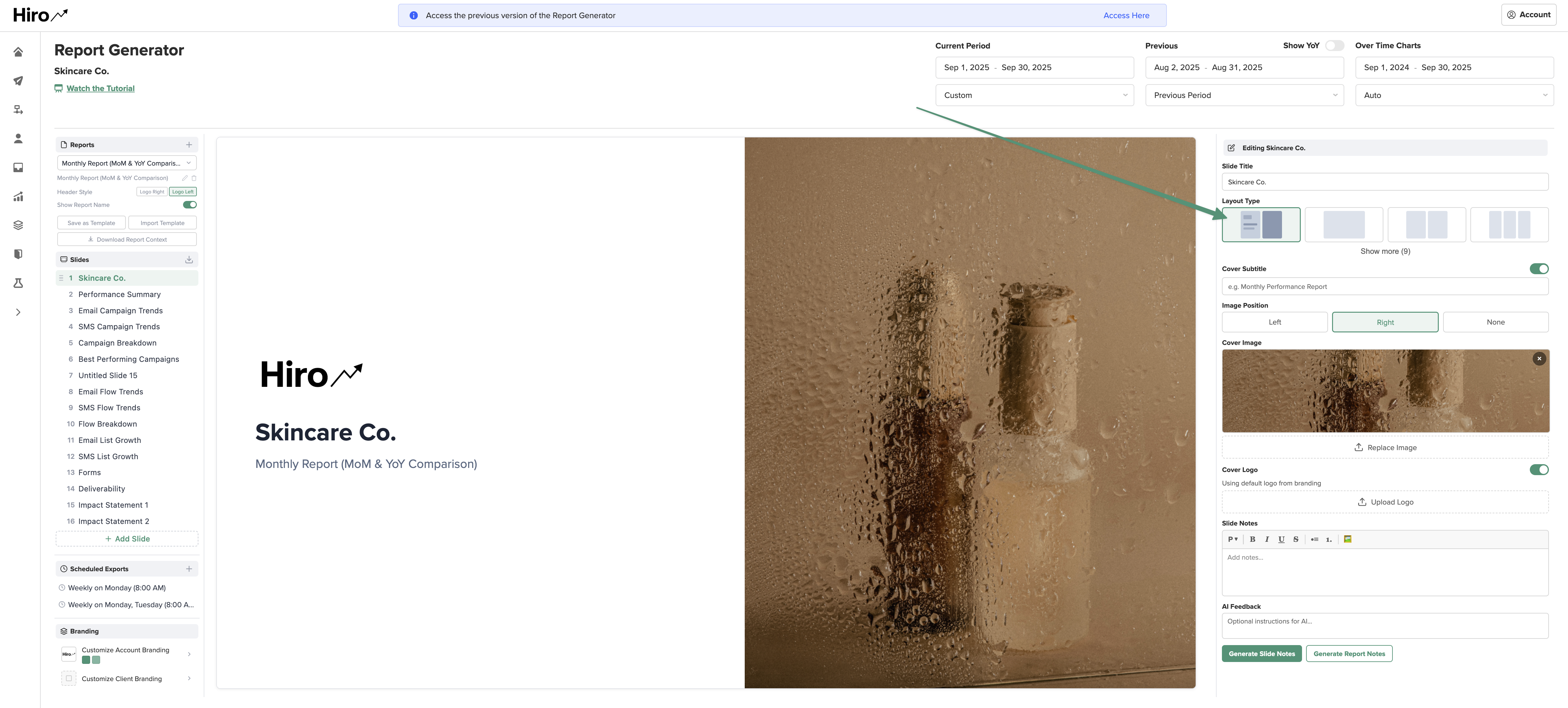Apply bold formatting in Slide Notes
The height and width of the screenshot is (708, 1568).
[1253, 539]
